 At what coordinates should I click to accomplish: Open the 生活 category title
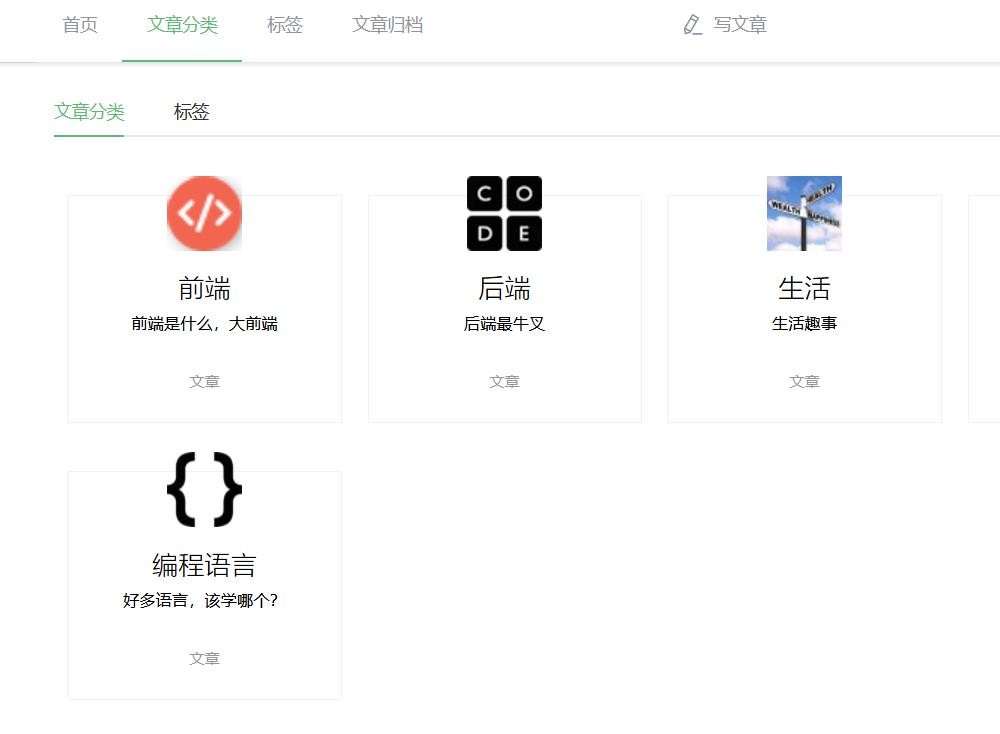point(804,289)
